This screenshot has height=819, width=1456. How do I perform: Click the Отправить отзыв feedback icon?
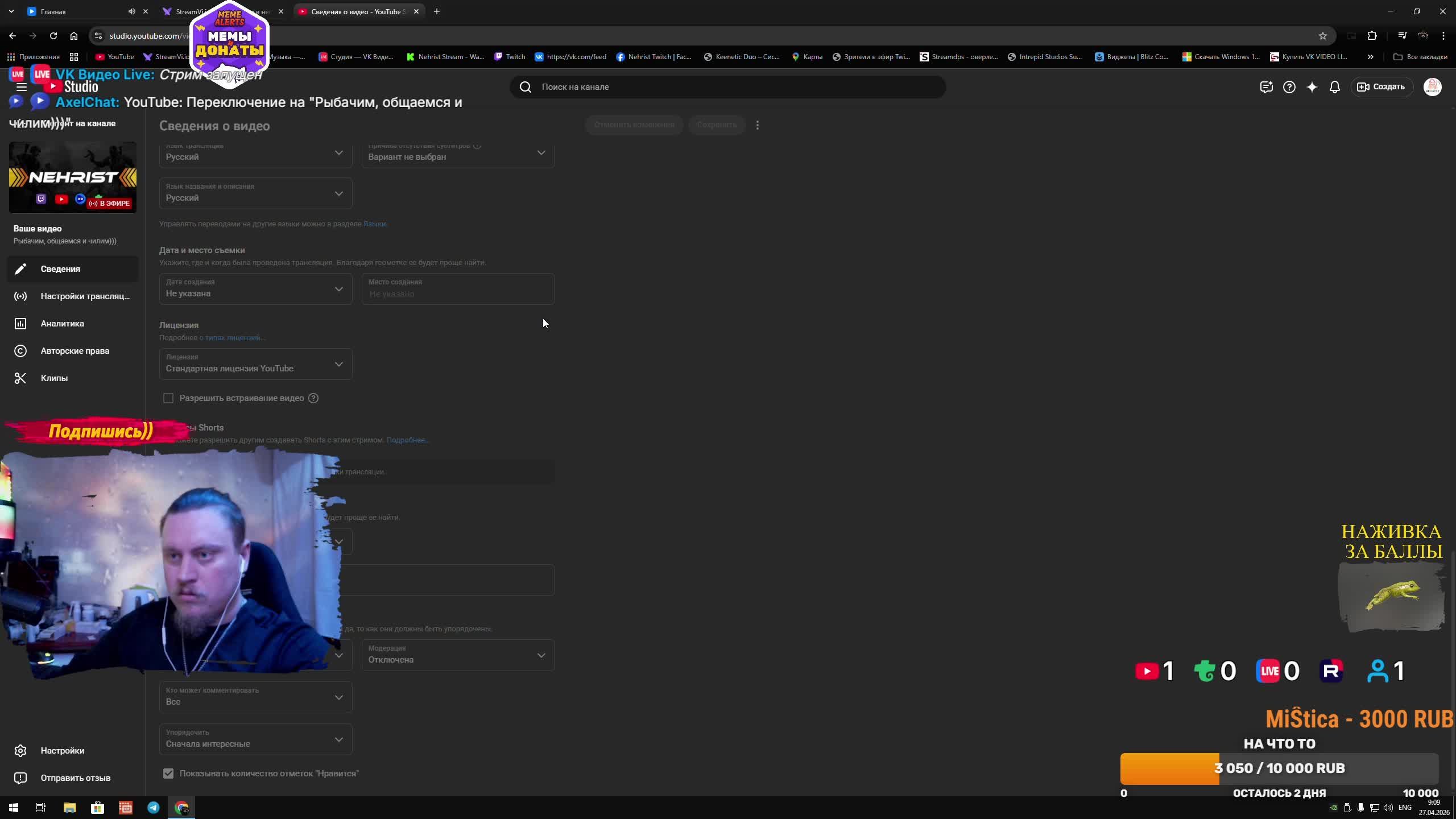point(20,778)
